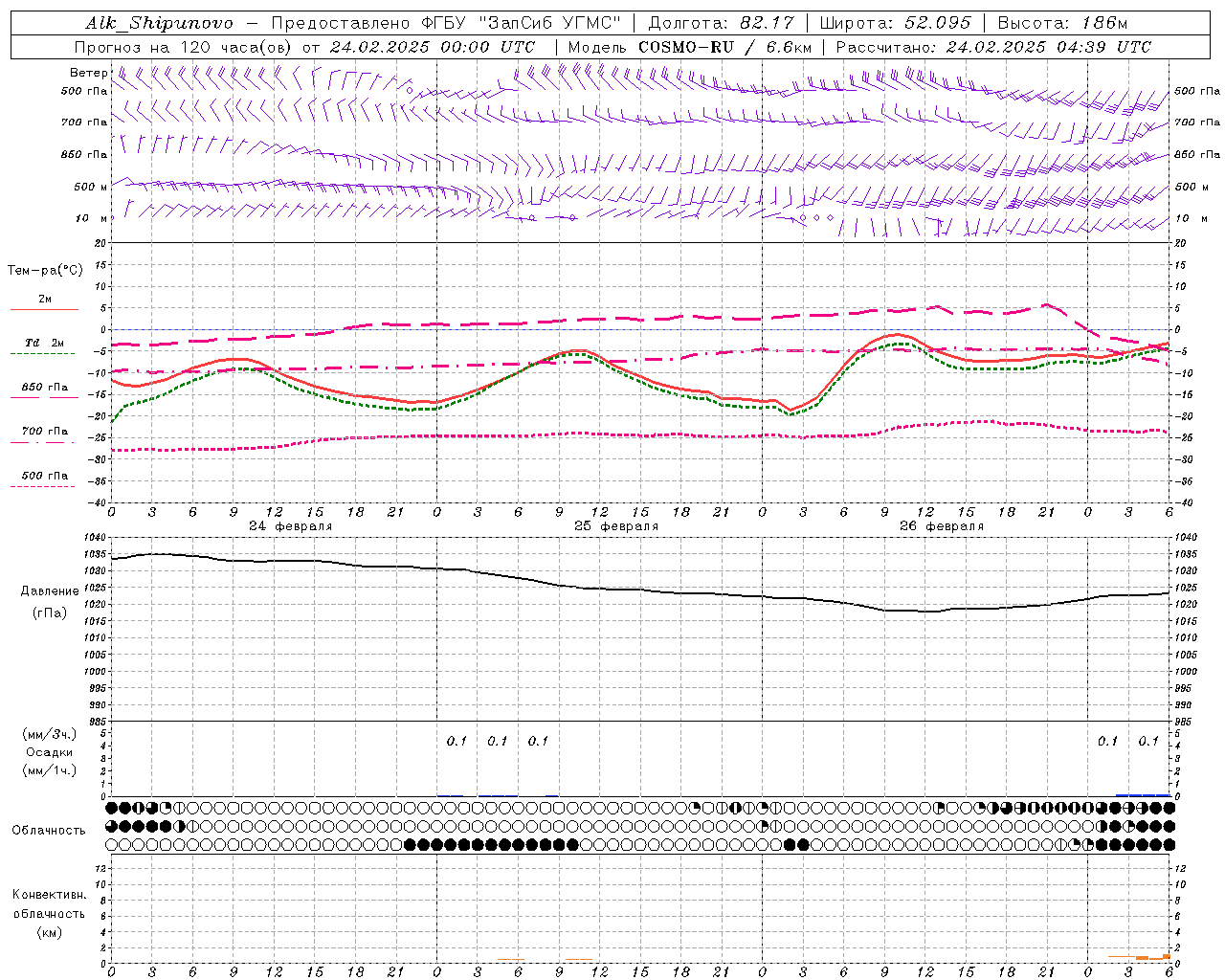Screen dimensions: 1225x980
Task: Click the 500 гПа temperature legend entry
Action: 44,476
